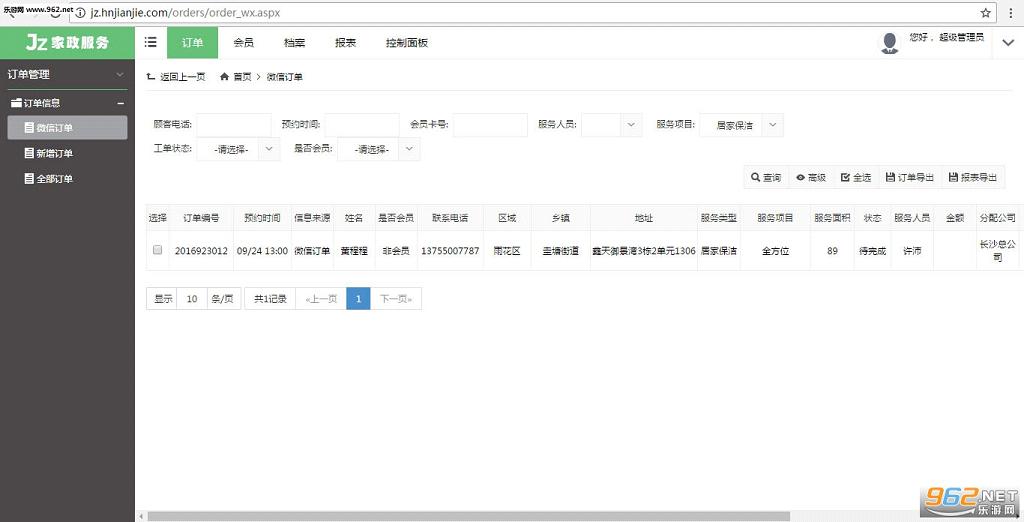
Task: Click 全选 select-all button
Action: coord(856,177)
